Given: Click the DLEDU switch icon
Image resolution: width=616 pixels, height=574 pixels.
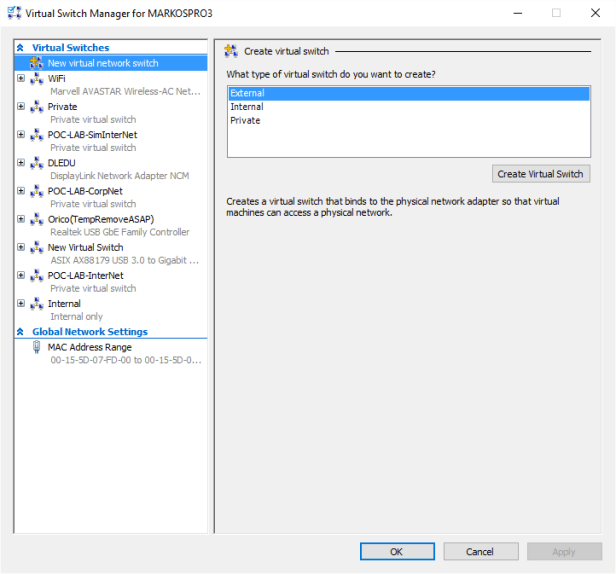Looking at the screenshot, I should click(x=37, y=163).
